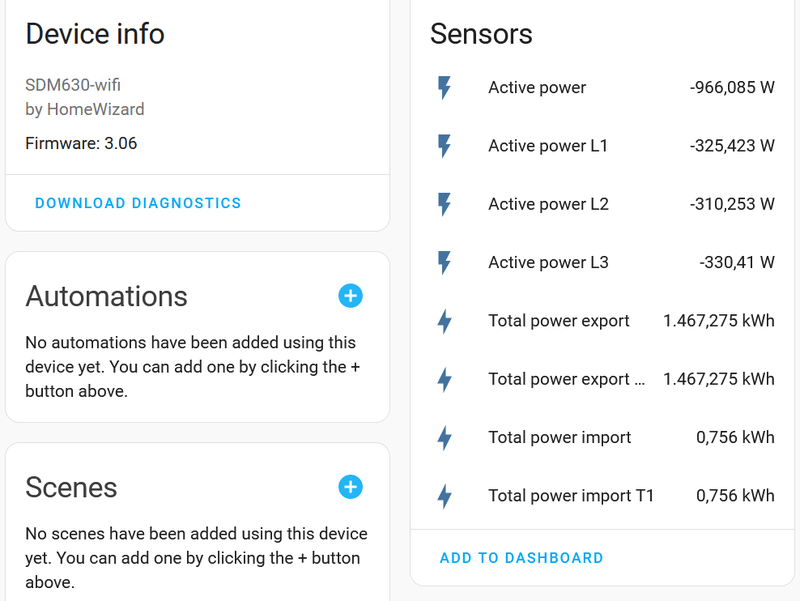This screenshot has width=800, height=601.
Task: Click the Active power L2 bolt icon
Action: pyautogui.click(x=445, y=204)
